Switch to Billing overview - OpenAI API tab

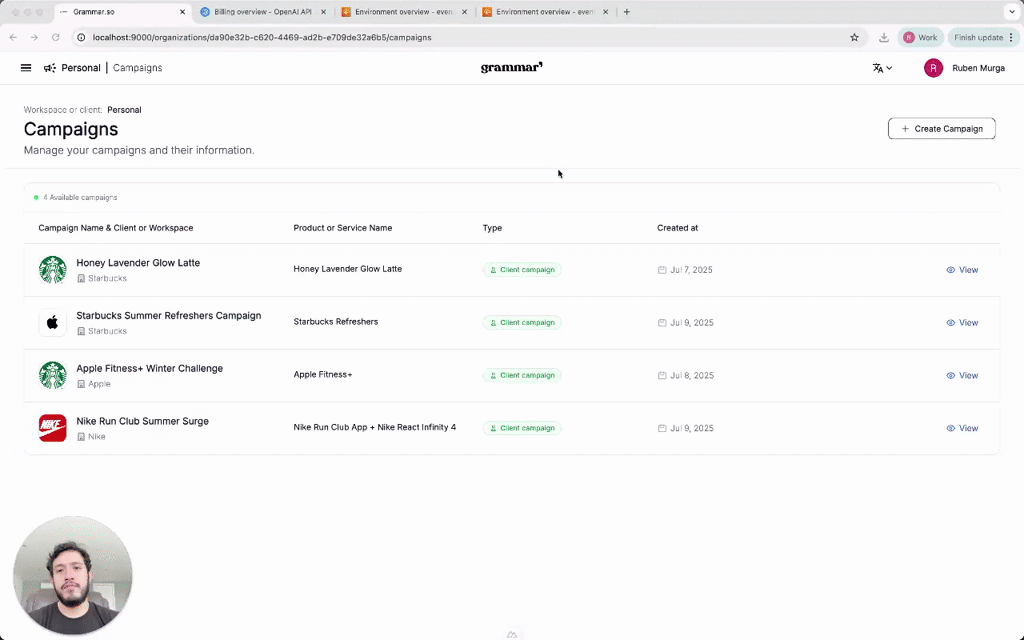263,12
